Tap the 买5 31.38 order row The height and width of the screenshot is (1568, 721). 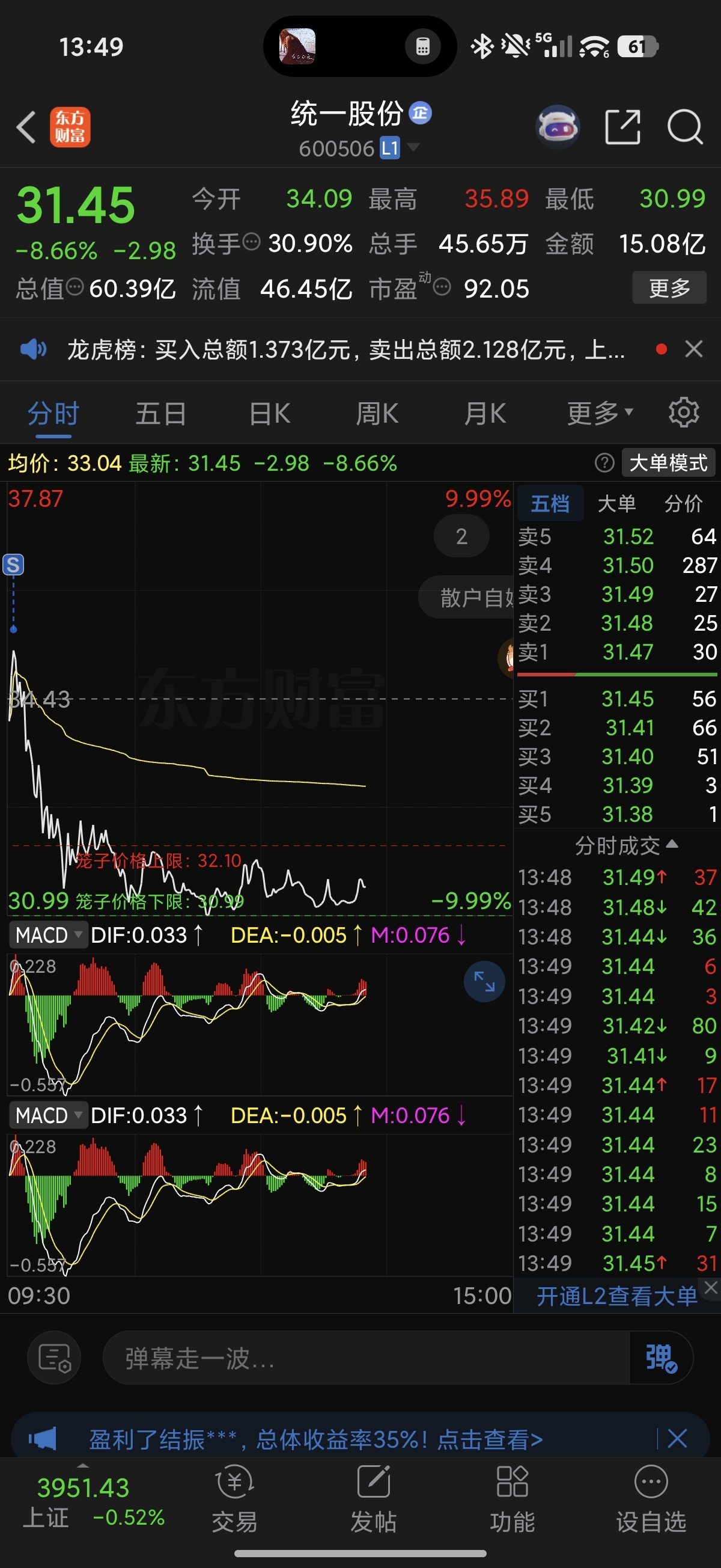[617, 815]
